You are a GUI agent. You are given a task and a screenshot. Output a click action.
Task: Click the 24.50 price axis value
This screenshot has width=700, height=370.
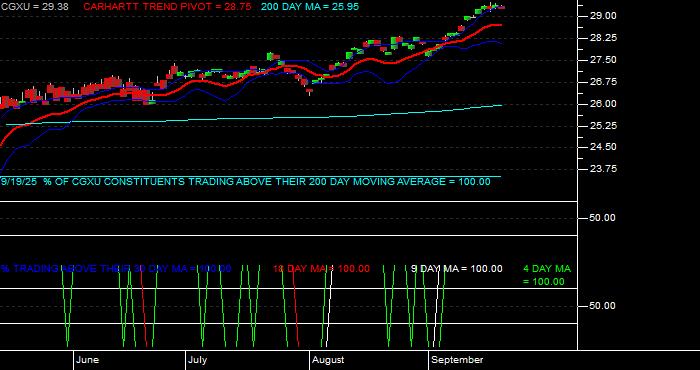(604, 147)
